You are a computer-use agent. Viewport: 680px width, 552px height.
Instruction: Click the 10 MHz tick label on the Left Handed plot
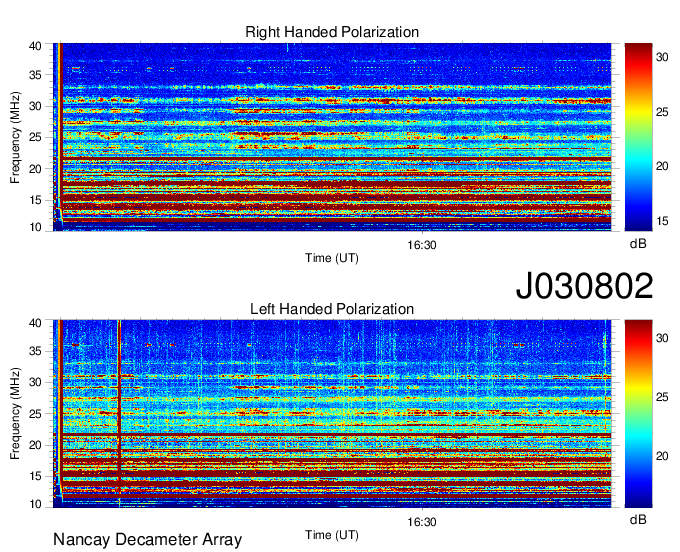[x=35, y=504]
